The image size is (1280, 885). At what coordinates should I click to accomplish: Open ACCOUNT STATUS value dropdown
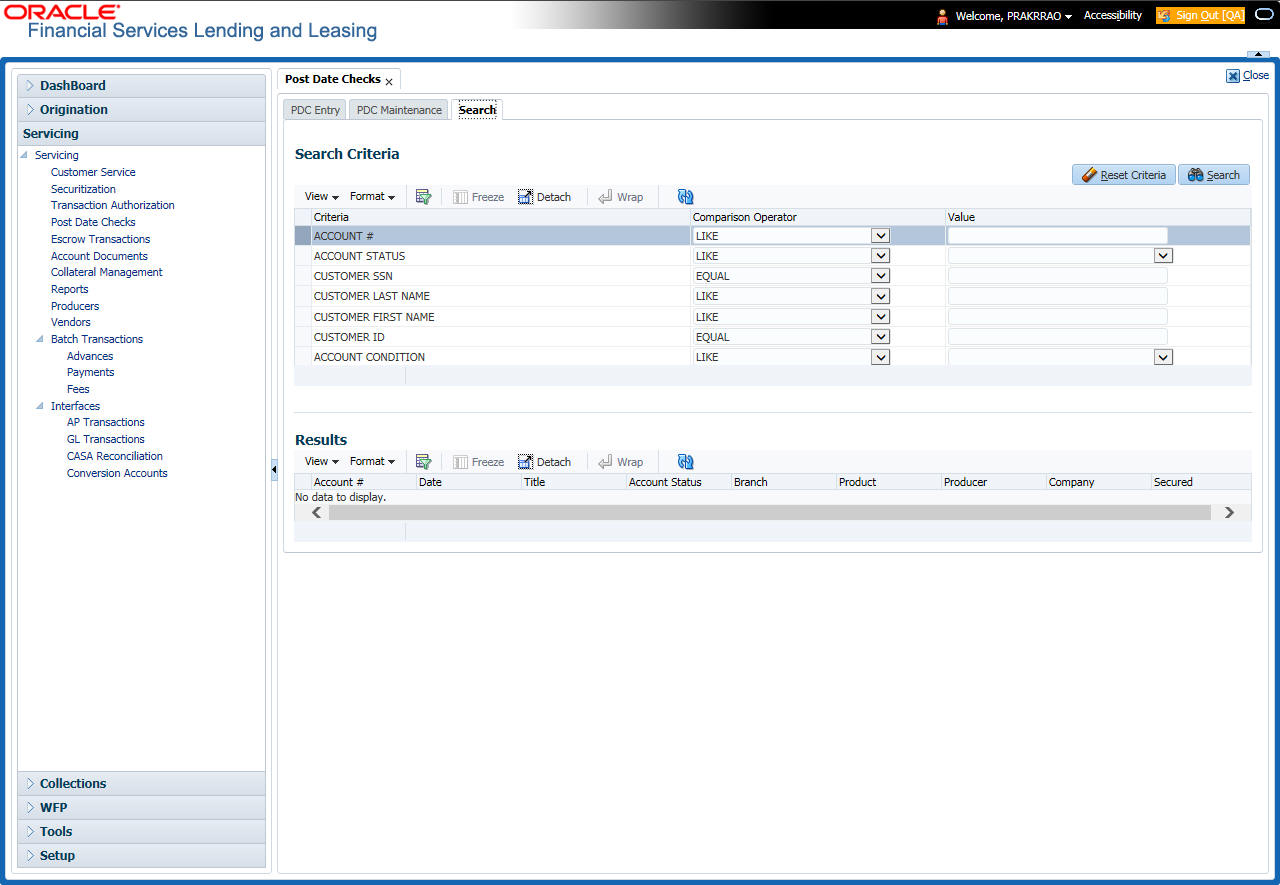pos(1163,256)
